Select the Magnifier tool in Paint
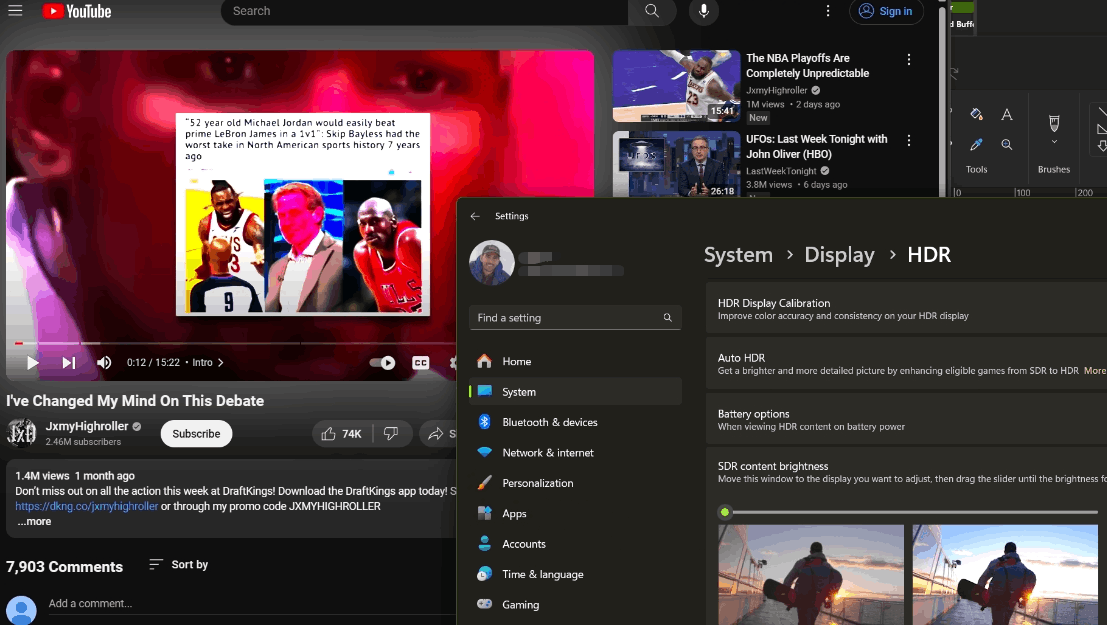The width and height of the screenshot is (1107, 625). (x=1007, y=145)
